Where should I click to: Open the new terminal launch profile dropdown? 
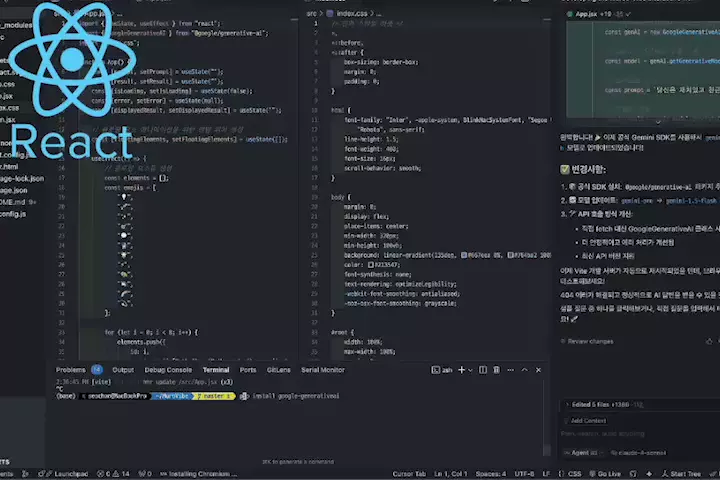[470, 370]
